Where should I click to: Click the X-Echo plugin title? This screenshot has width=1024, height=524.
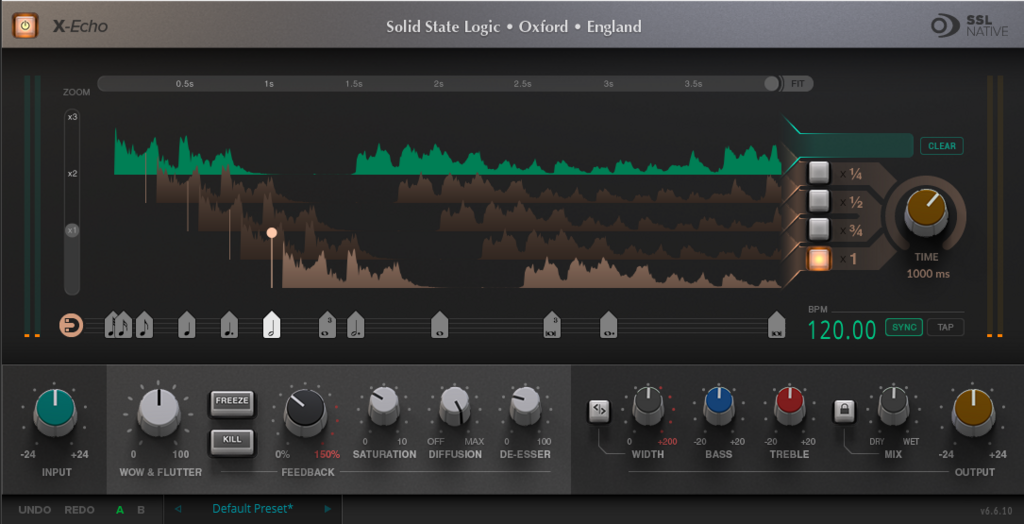click(80, 27)
